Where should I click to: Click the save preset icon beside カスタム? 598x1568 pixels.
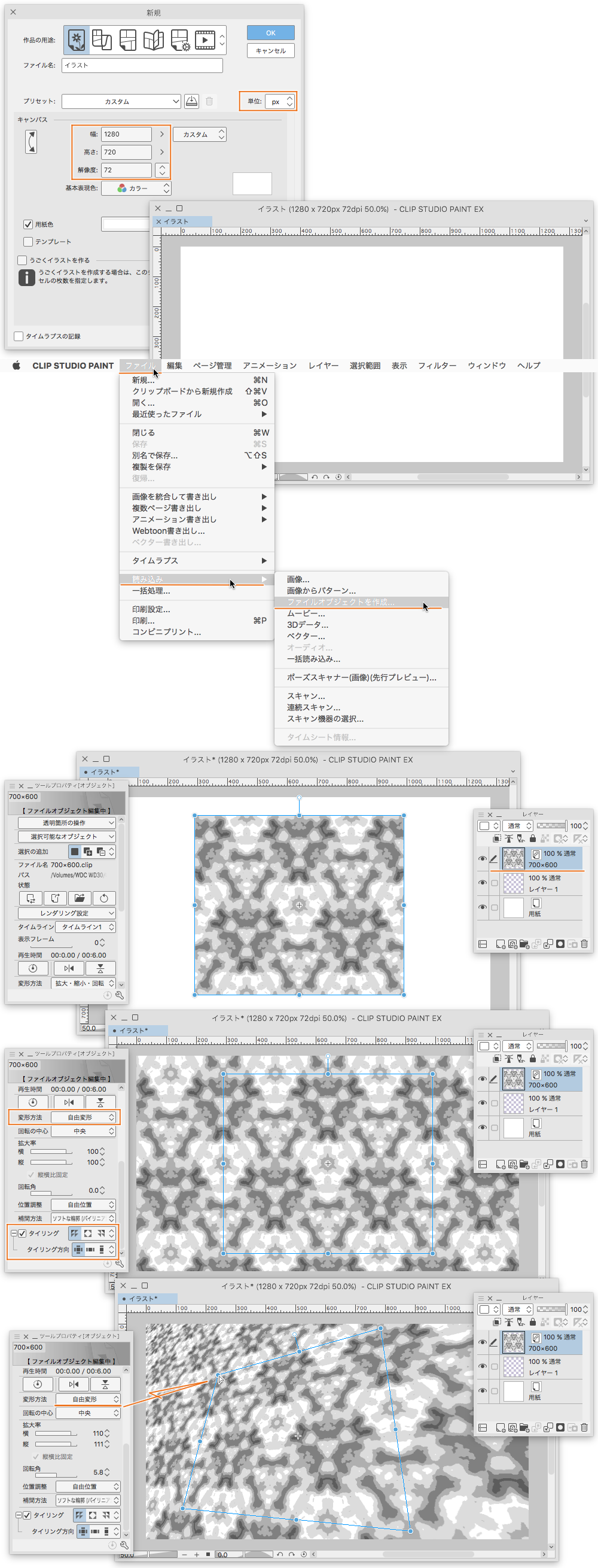click(x=191, y=101)
